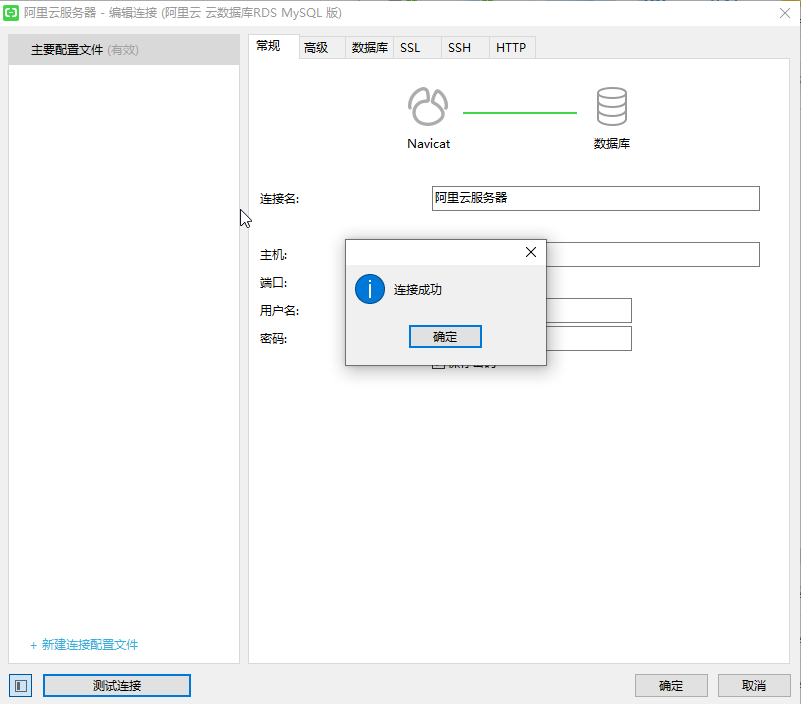Open the HTTP tab
This screenshot has height=704, width=801.
tap(512, 48)
